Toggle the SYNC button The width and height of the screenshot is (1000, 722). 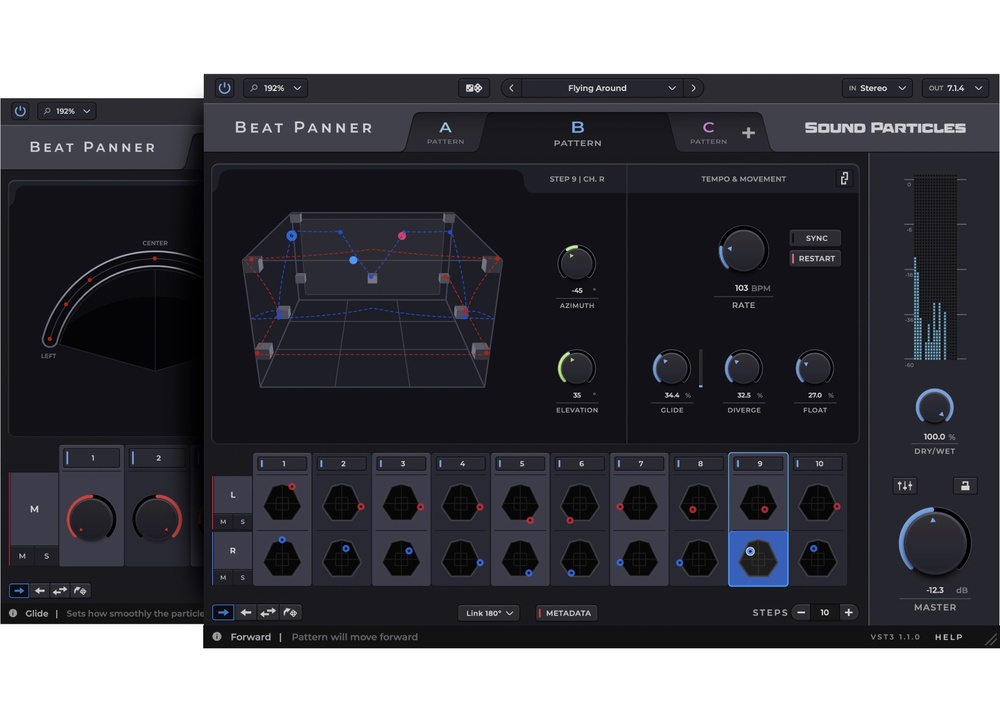point(815,238)
